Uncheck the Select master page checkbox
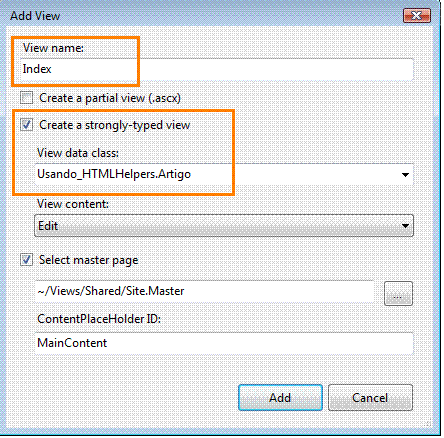444x438 pixels. click(x=26, y=260)
